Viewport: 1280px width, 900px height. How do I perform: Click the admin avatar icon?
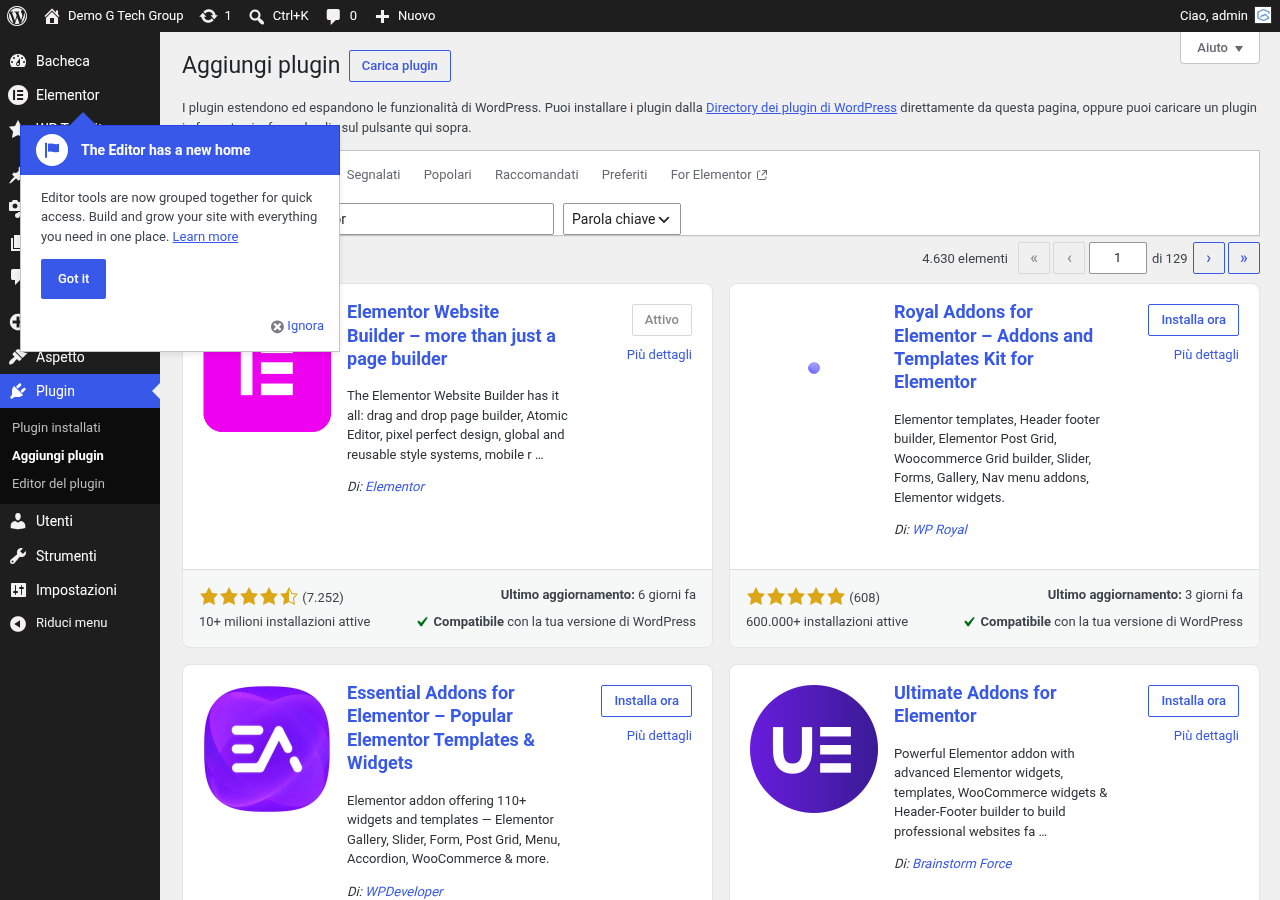pyautogui.click(x=1263, y=16)
